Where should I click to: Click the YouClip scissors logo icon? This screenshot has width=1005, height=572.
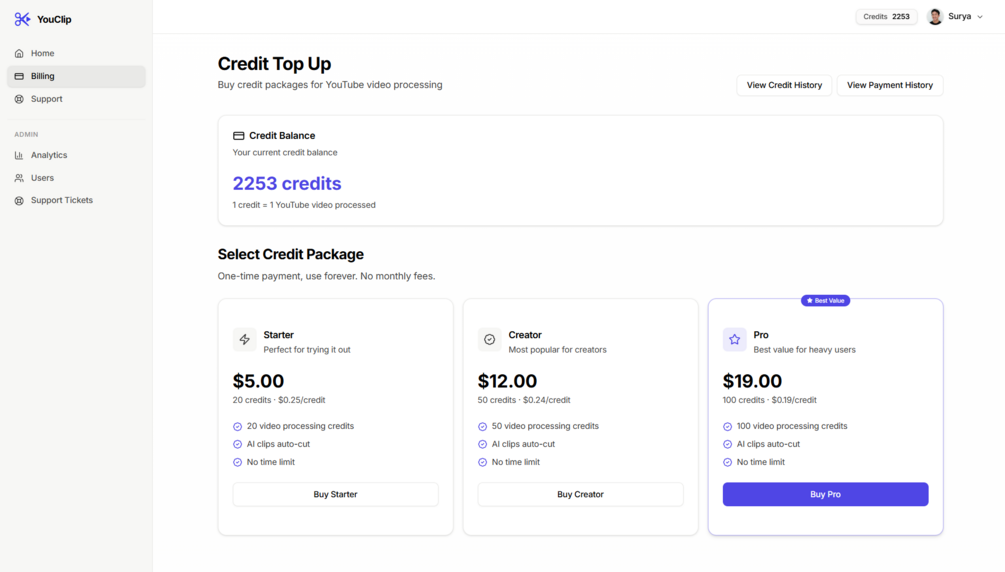(22, 19)
